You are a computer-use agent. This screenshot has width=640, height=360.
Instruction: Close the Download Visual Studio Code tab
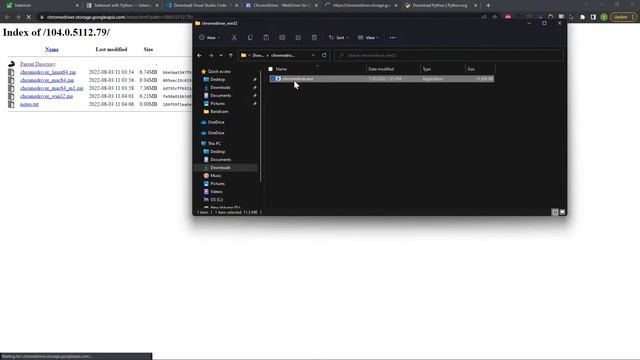click(236, 5)
